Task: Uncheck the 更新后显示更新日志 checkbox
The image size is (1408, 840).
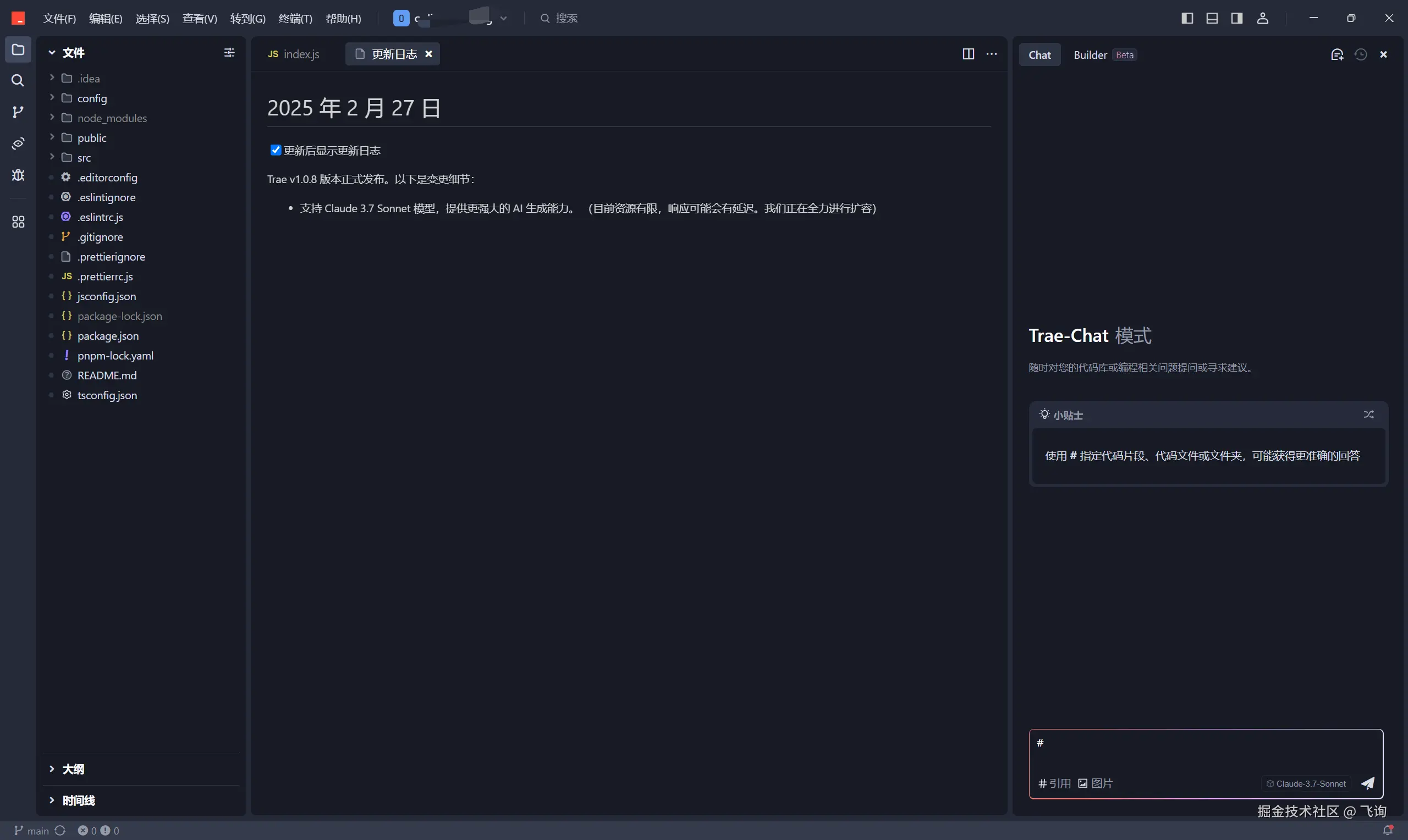Action: coord(276,150)
